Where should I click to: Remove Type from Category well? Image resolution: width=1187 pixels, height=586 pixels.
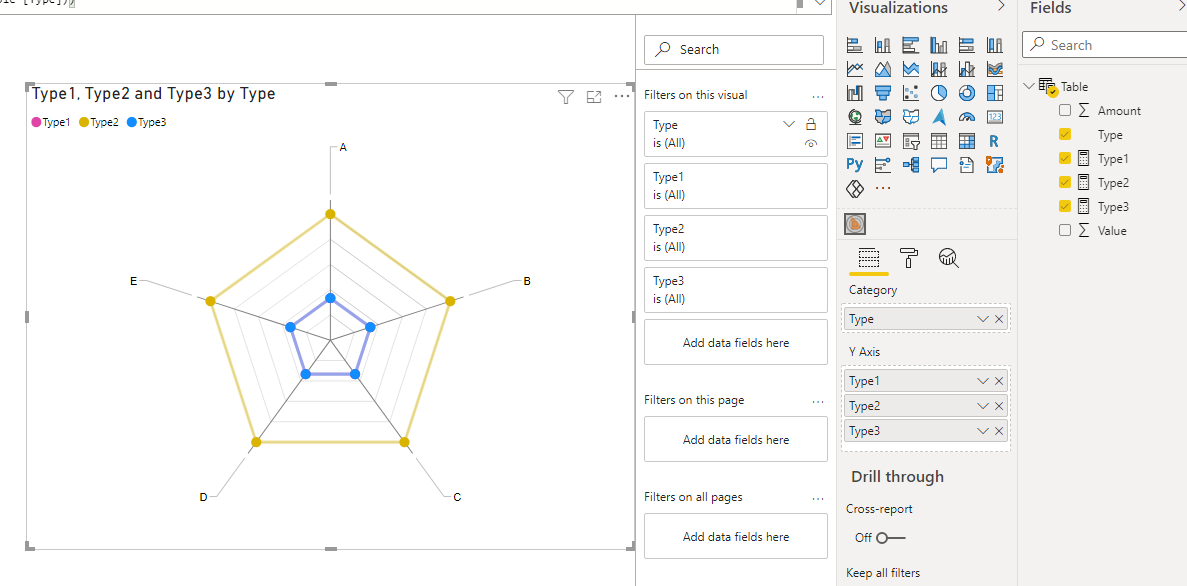999,319
